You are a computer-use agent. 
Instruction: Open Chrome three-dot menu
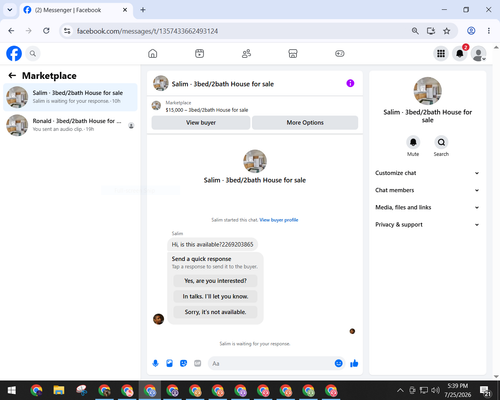(489, 31)
